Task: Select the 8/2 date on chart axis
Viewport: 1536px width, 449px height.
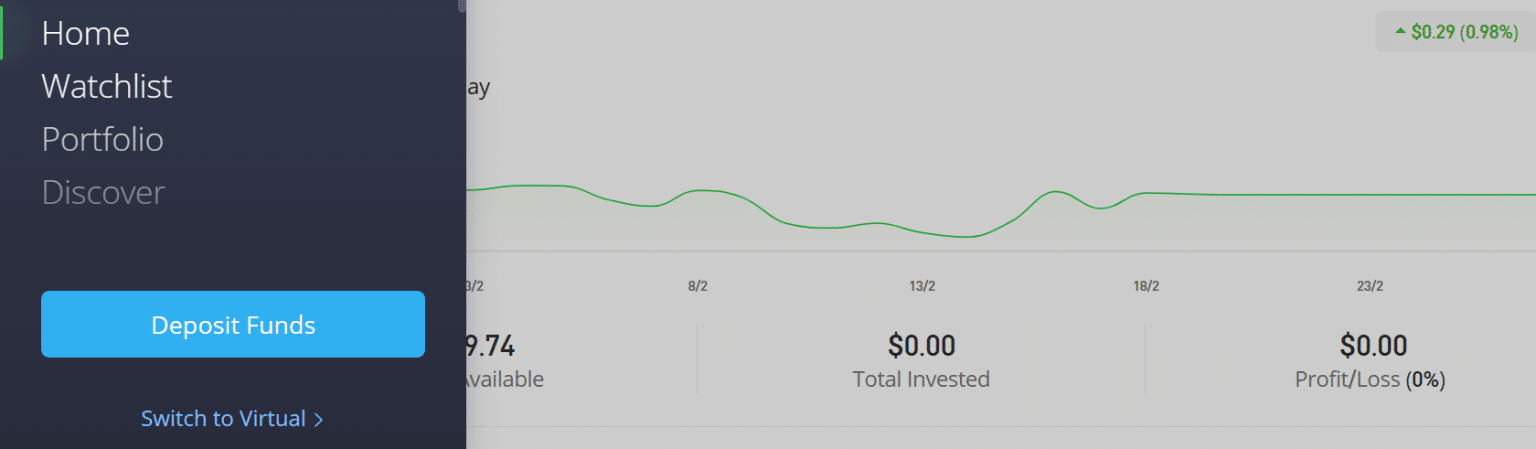Action: coord(698,287)
